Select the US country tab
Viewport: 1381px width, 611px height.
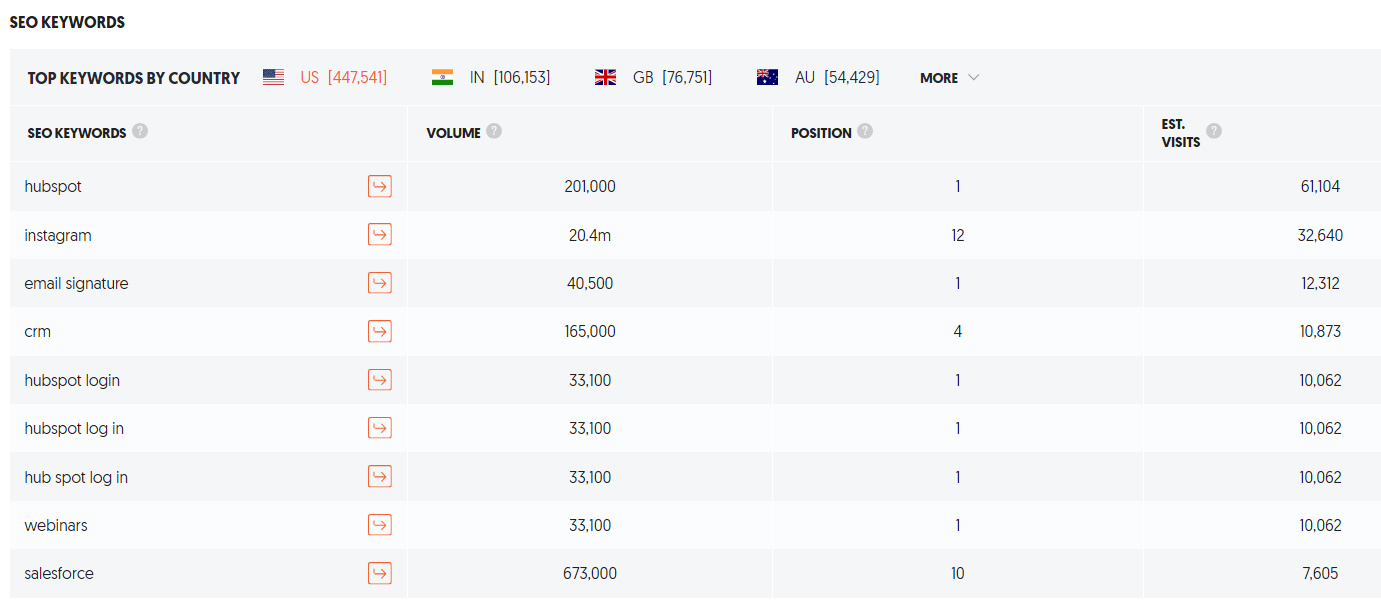325,78
